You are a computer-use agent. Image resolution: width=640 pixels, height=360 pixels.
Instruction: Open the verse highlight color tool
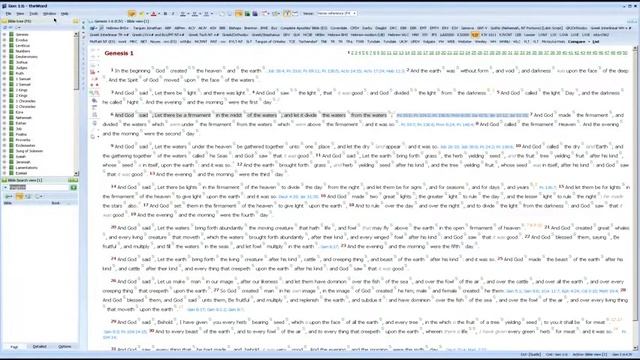tap(142, 13)
